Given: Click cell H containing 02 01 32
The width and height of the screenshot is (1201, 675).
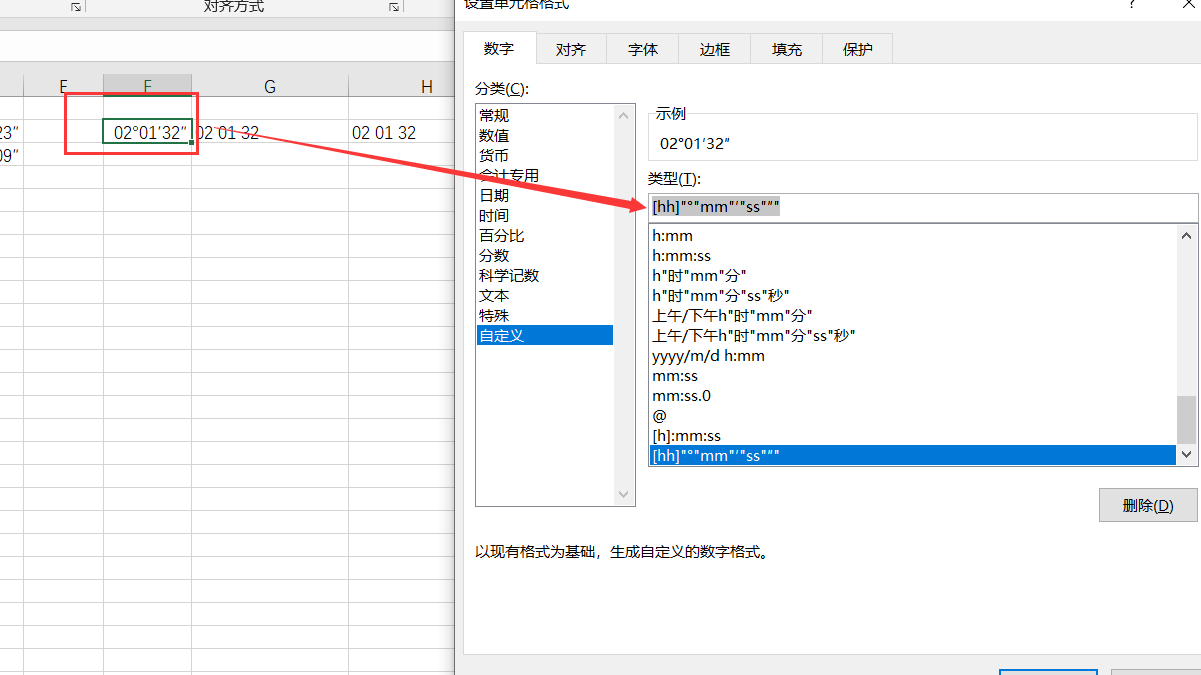Looking at the screenshot, I should [402, 132].
